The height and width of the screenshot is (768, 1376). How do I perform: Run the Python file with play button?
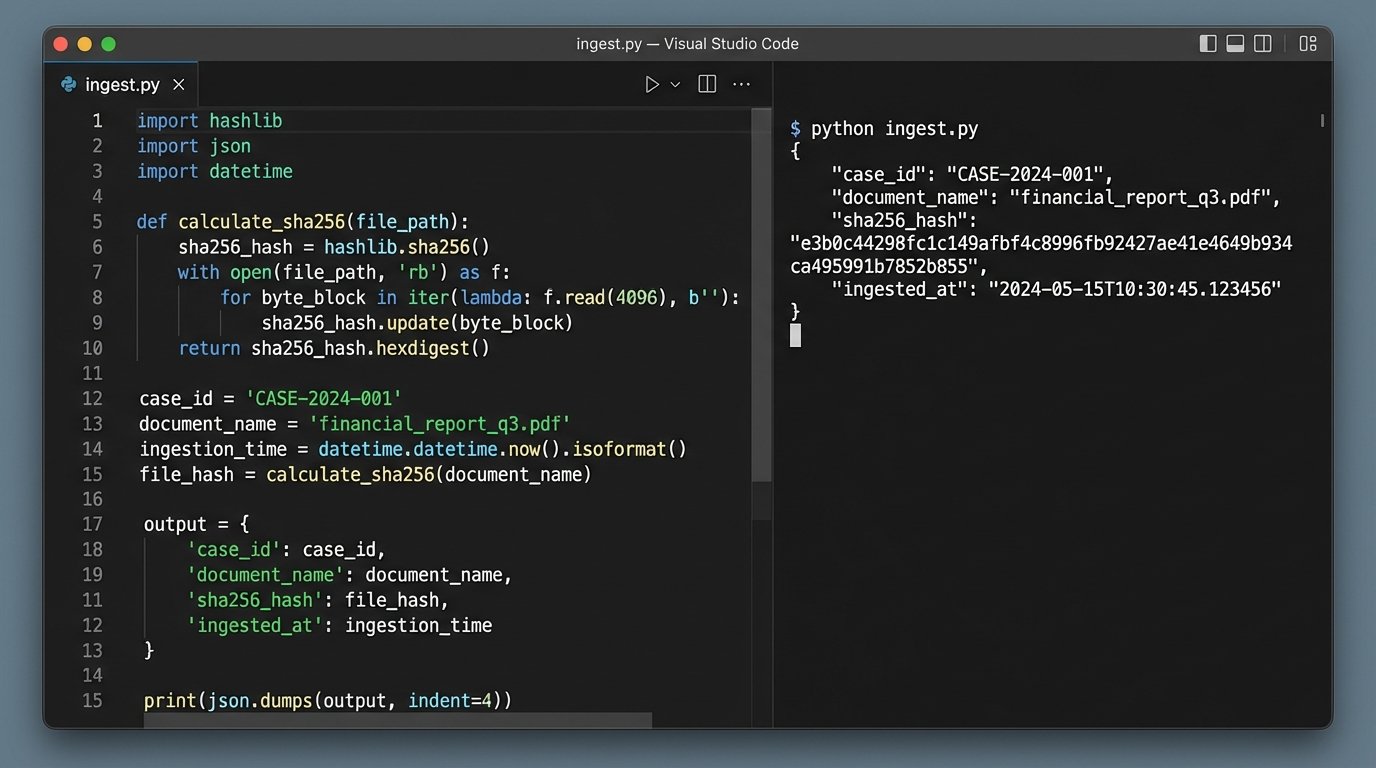point(652,85)
